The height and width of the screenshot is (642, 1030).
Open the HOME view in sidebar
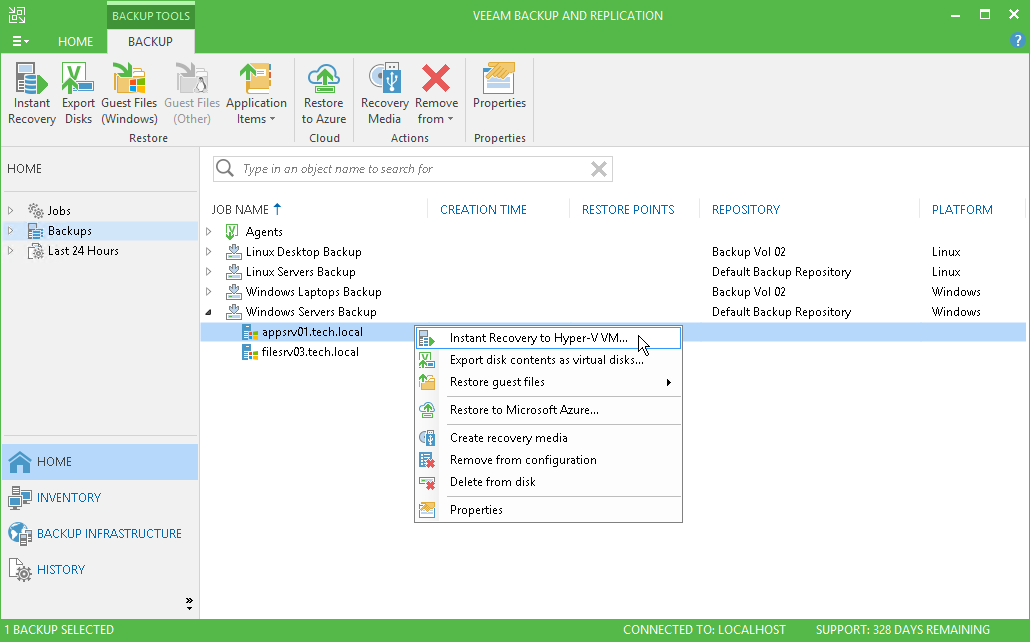click(100, 462)
